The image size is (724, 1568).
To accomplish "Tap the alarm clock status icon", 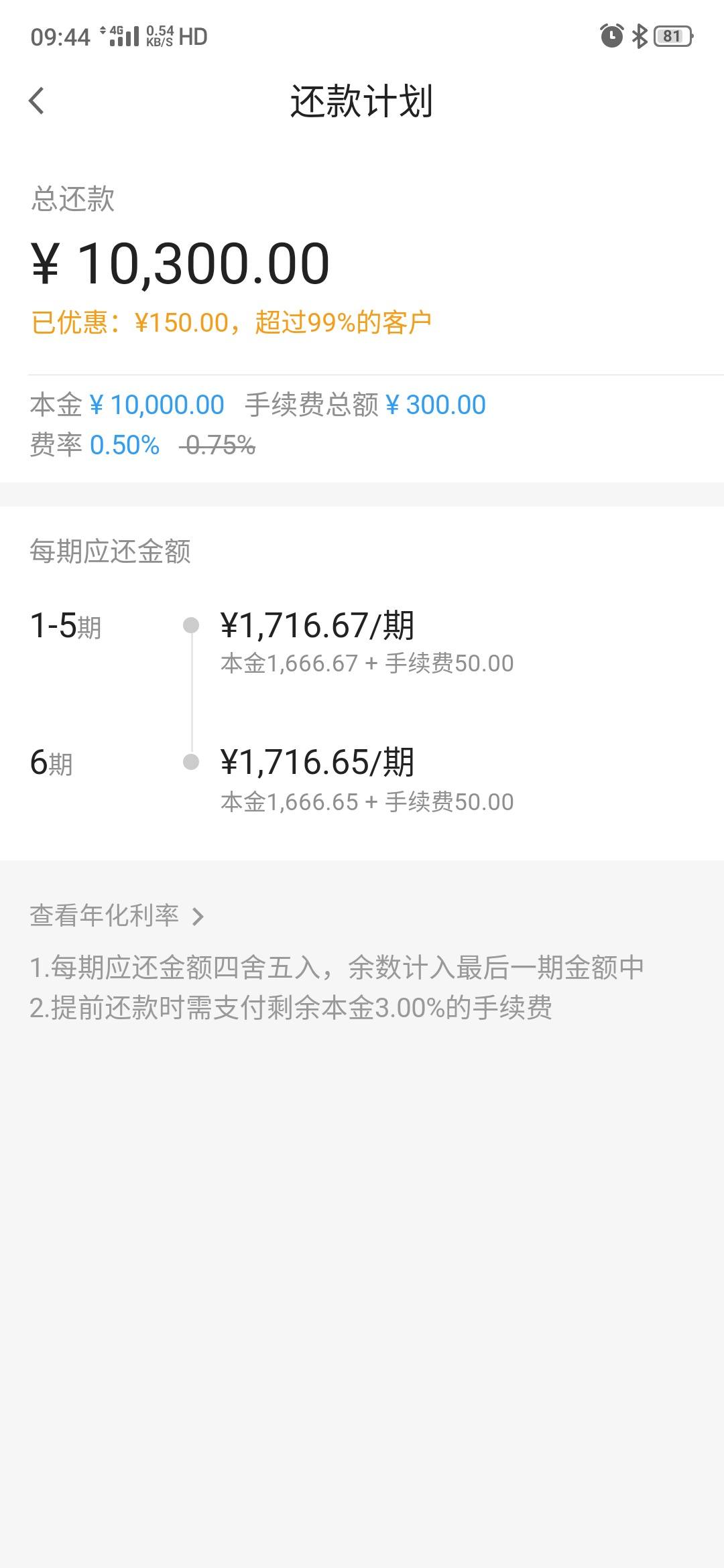I will click(x=611, y=36).
